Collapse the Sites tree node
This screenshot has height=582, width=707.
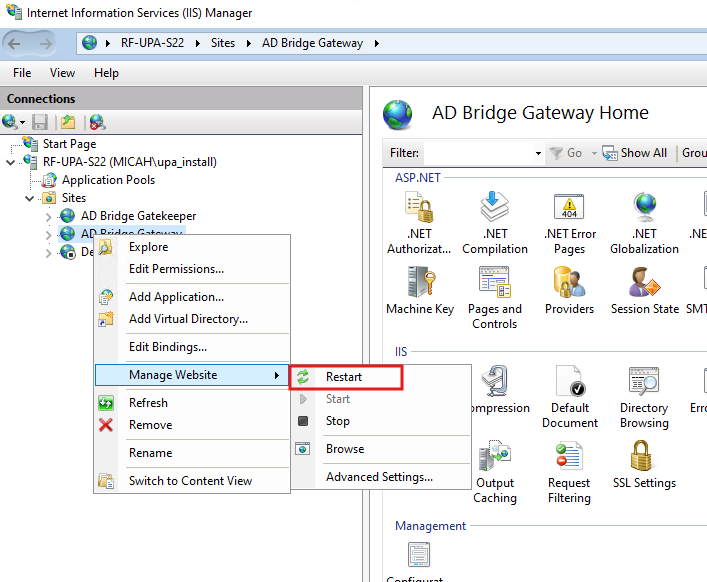point(31,198)
